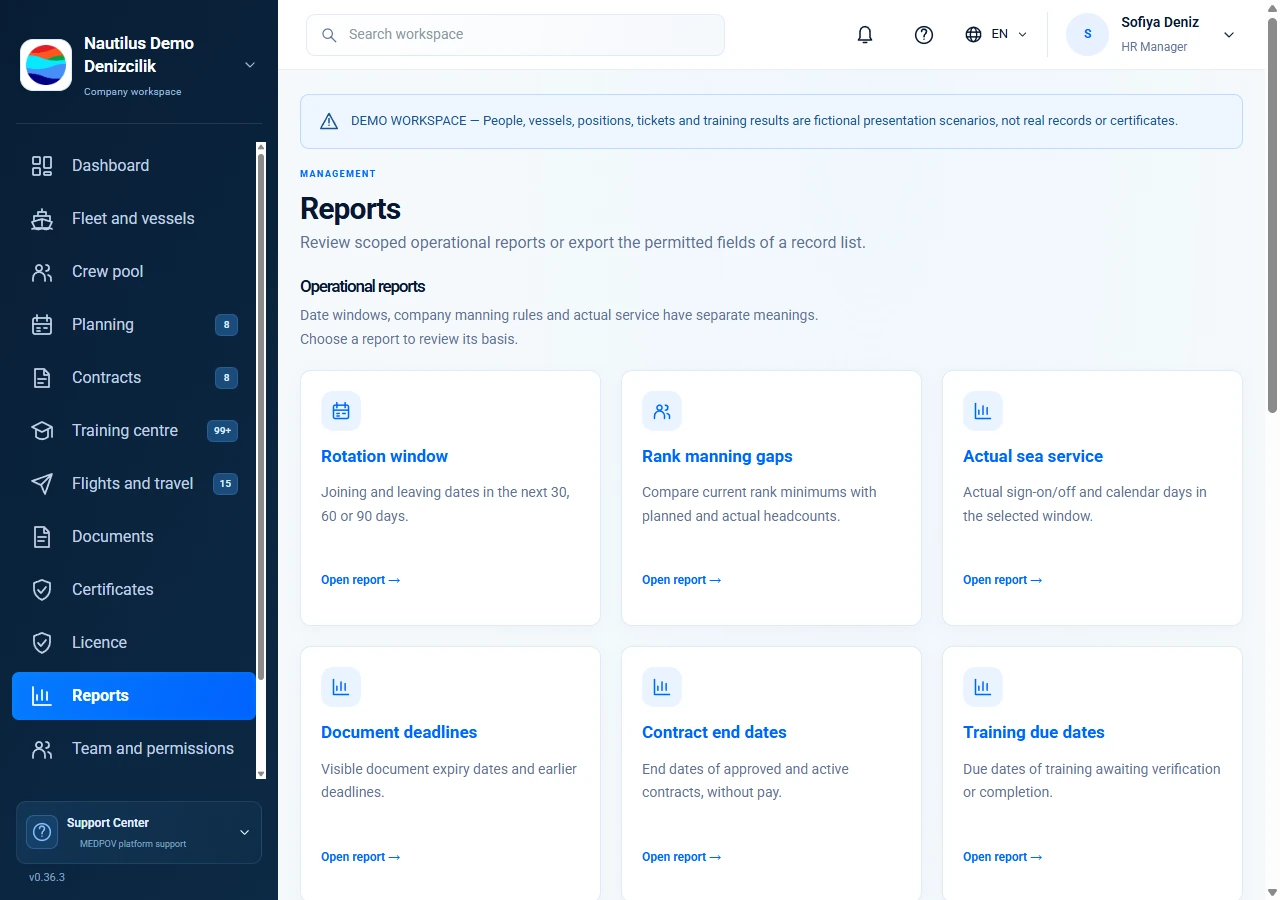
Task: Open report link for Actual sea service
Action: point(1002,580)
